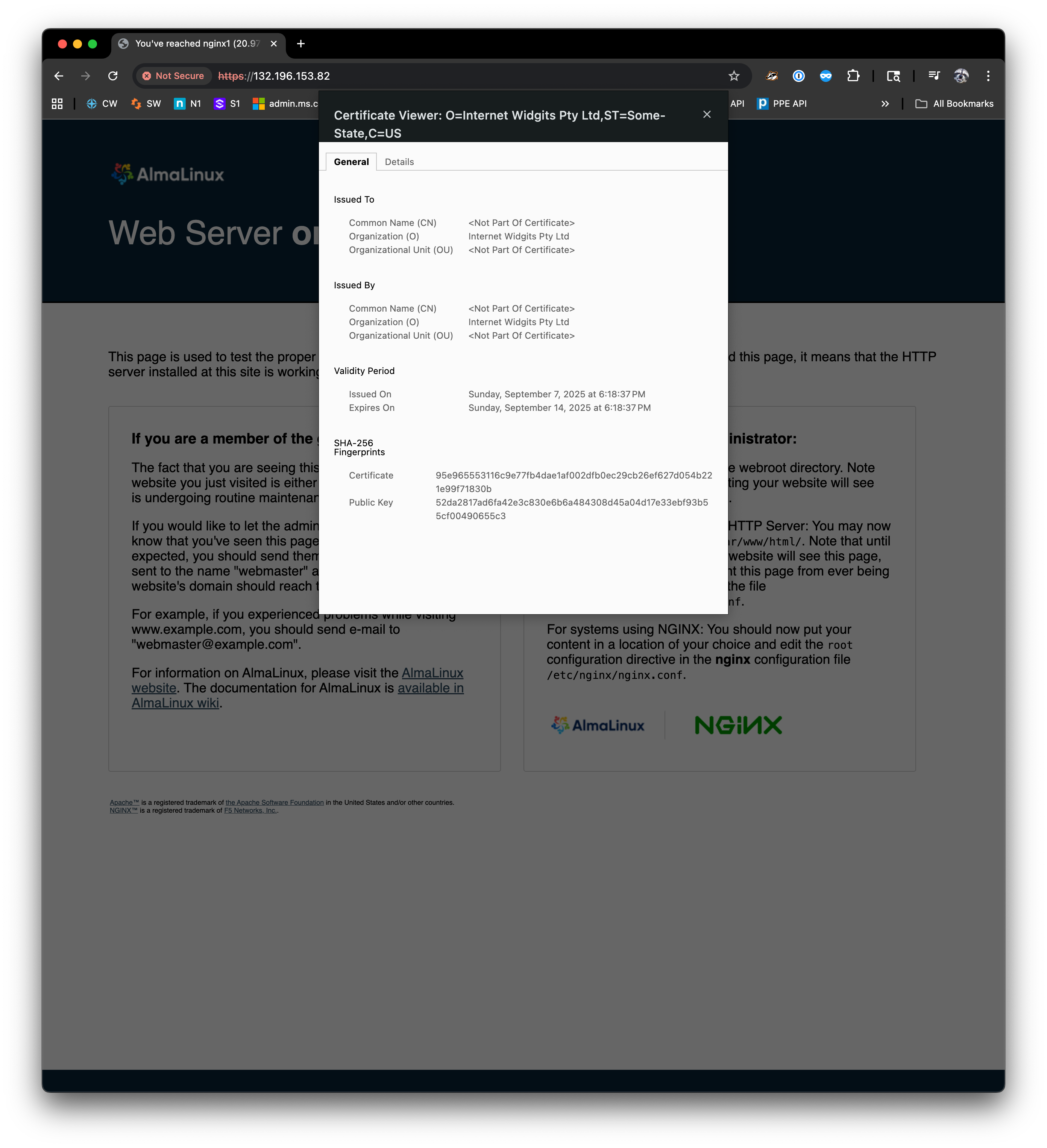This screenshot has width=1047, height=1148.
Task: Click the profile avatar picture
Action: (x=961, y=76)
